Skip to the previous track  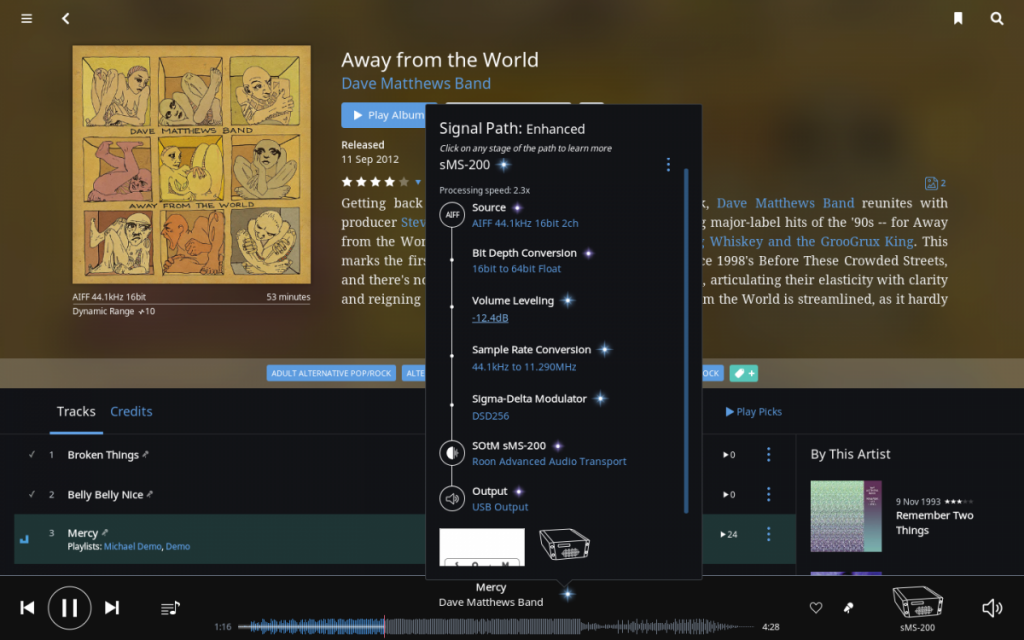(27, 608)
